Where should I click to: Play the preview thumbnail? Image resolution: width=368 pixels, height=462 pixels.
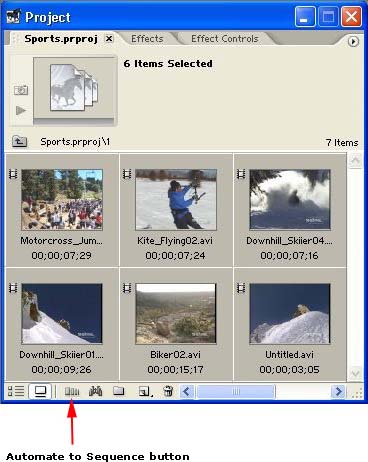tap(21, 110)
